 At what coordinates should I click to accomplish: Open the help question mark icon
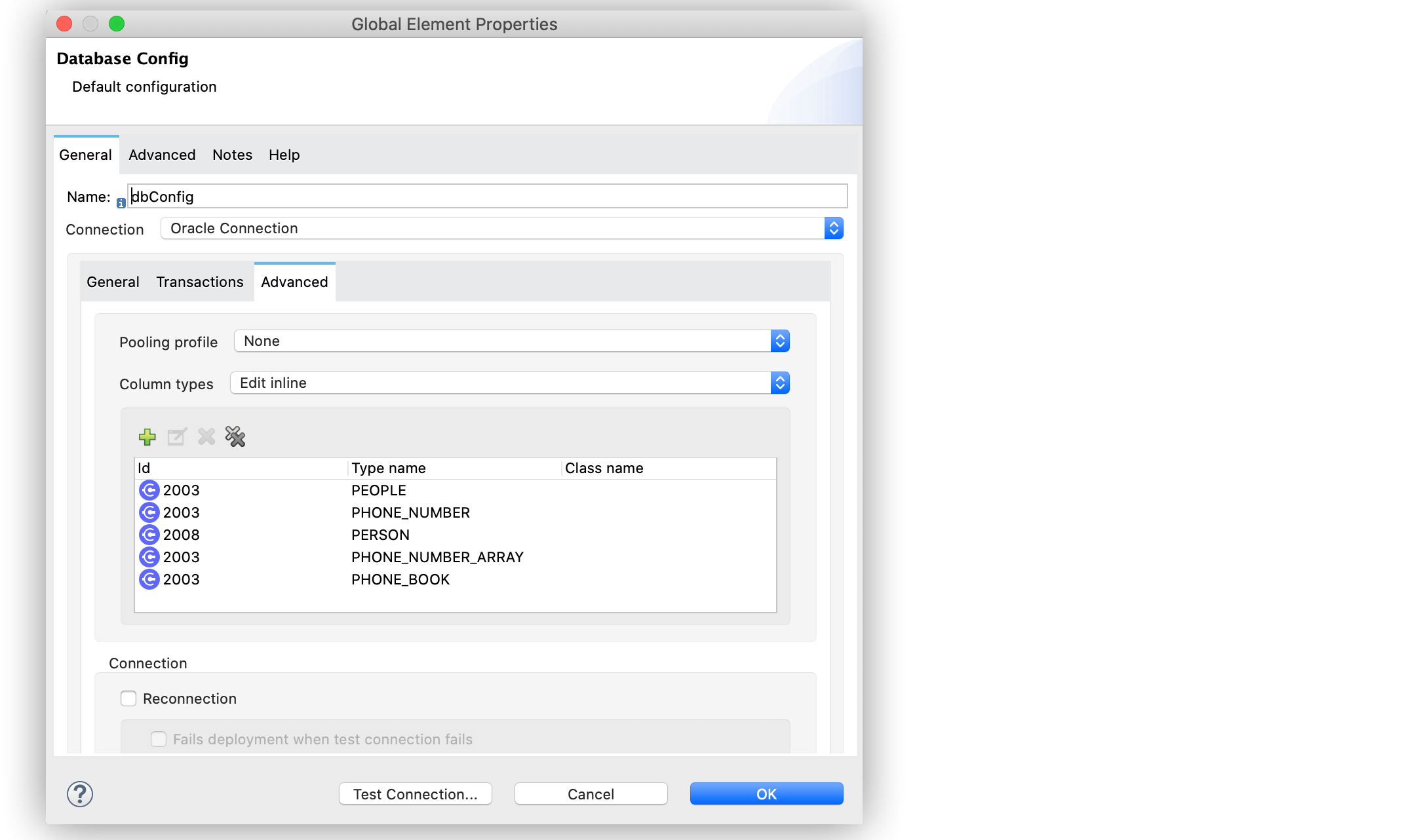(79, 793)
